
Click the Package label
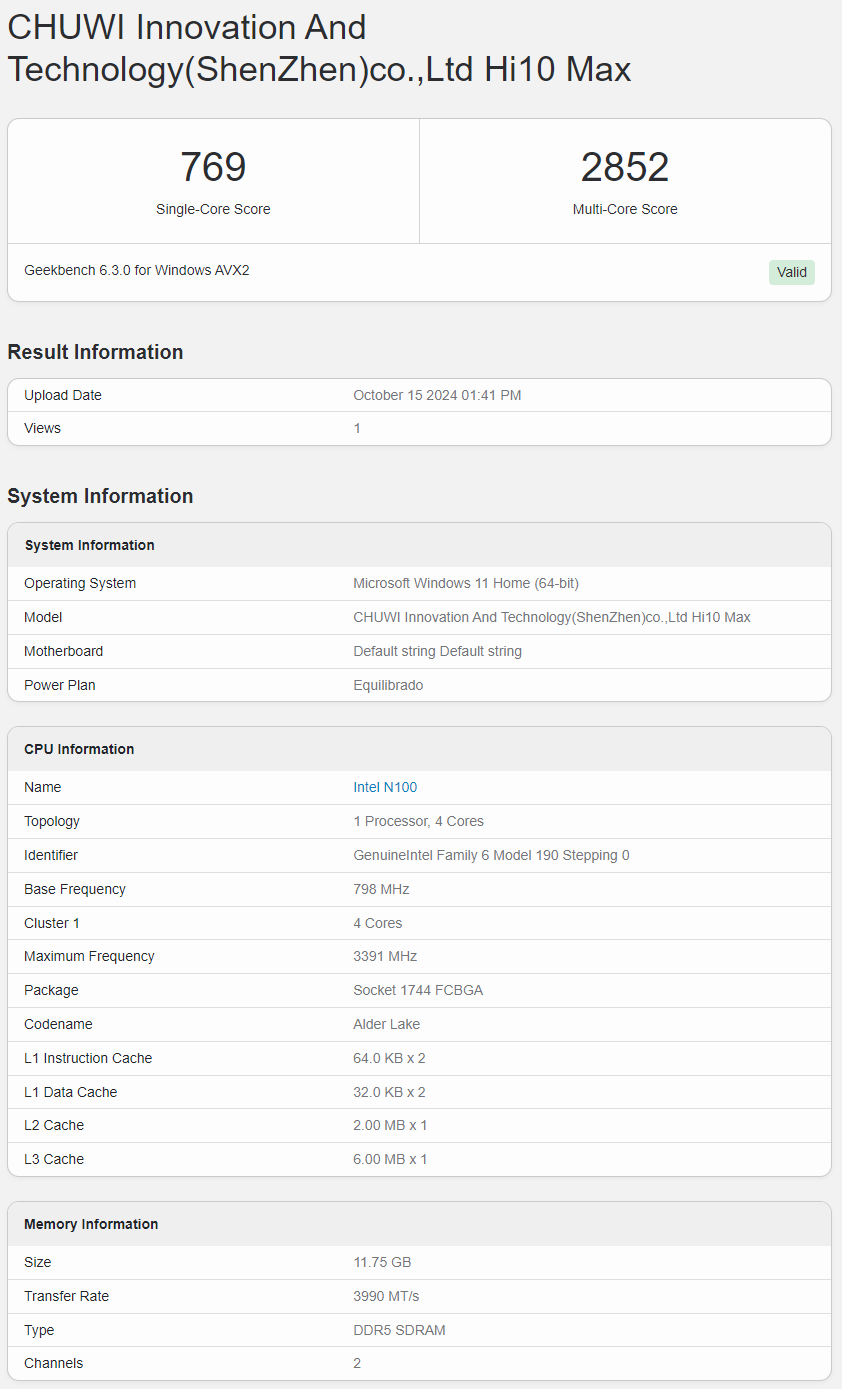pyautogui.click(x=51, y=990)
